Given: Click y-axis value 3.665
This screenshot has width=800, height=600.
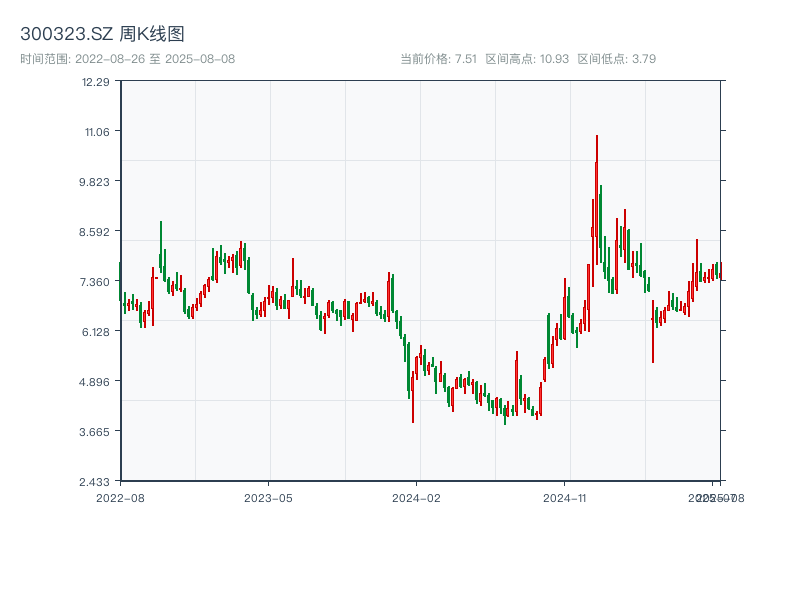Looking at the screenshot, I should (x=94, y=432).
